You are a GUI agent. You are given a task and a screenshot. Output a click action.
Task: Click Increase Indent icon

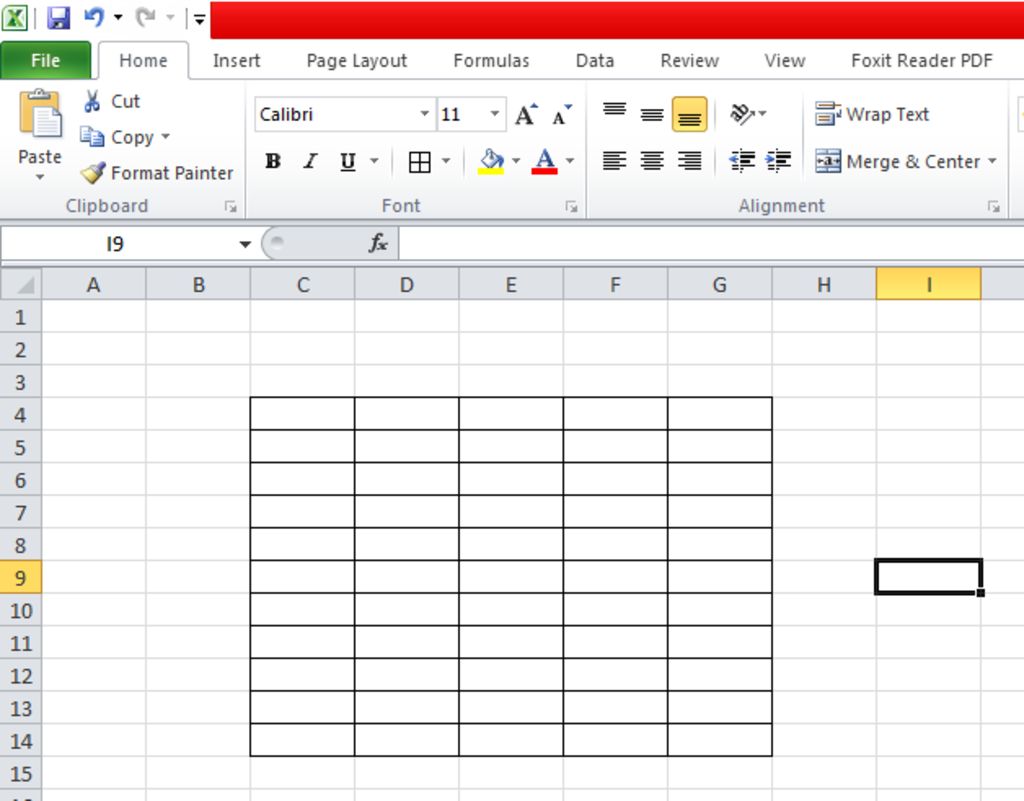click(x=778, y=161)
